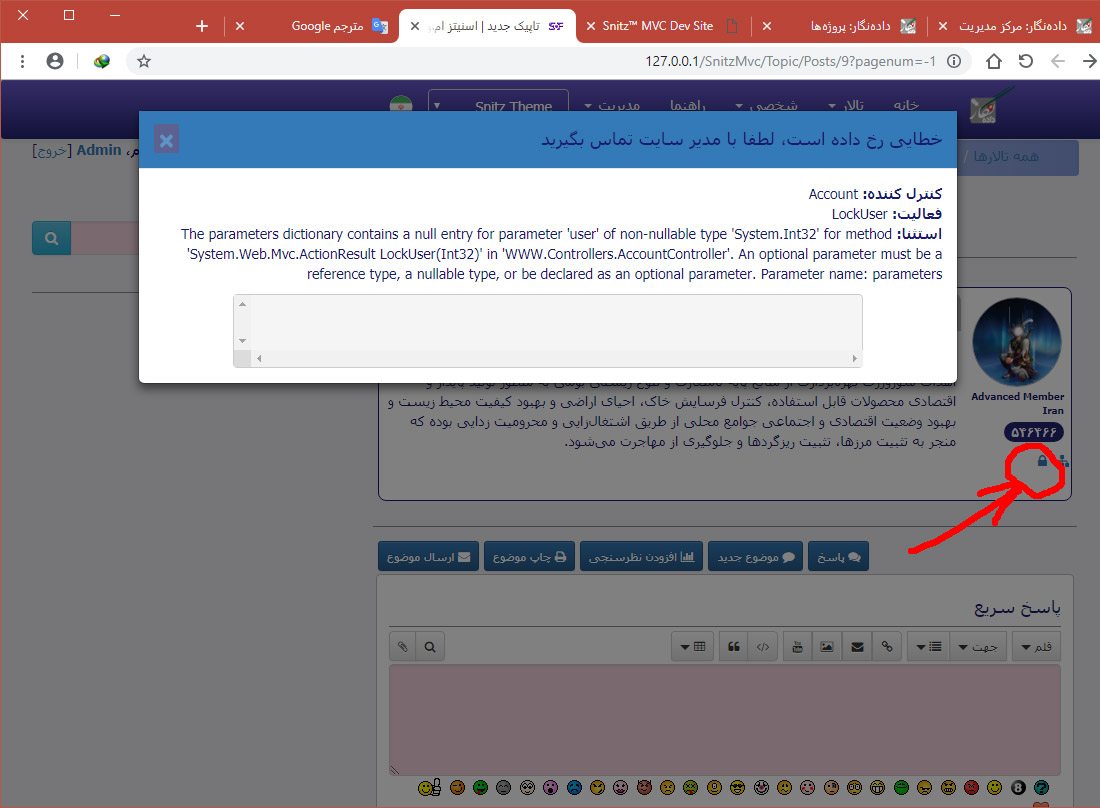Click the lock user icon under avatar
Image resolution: width=1100 pixels, height=808 pixels.
point(1042,461)
